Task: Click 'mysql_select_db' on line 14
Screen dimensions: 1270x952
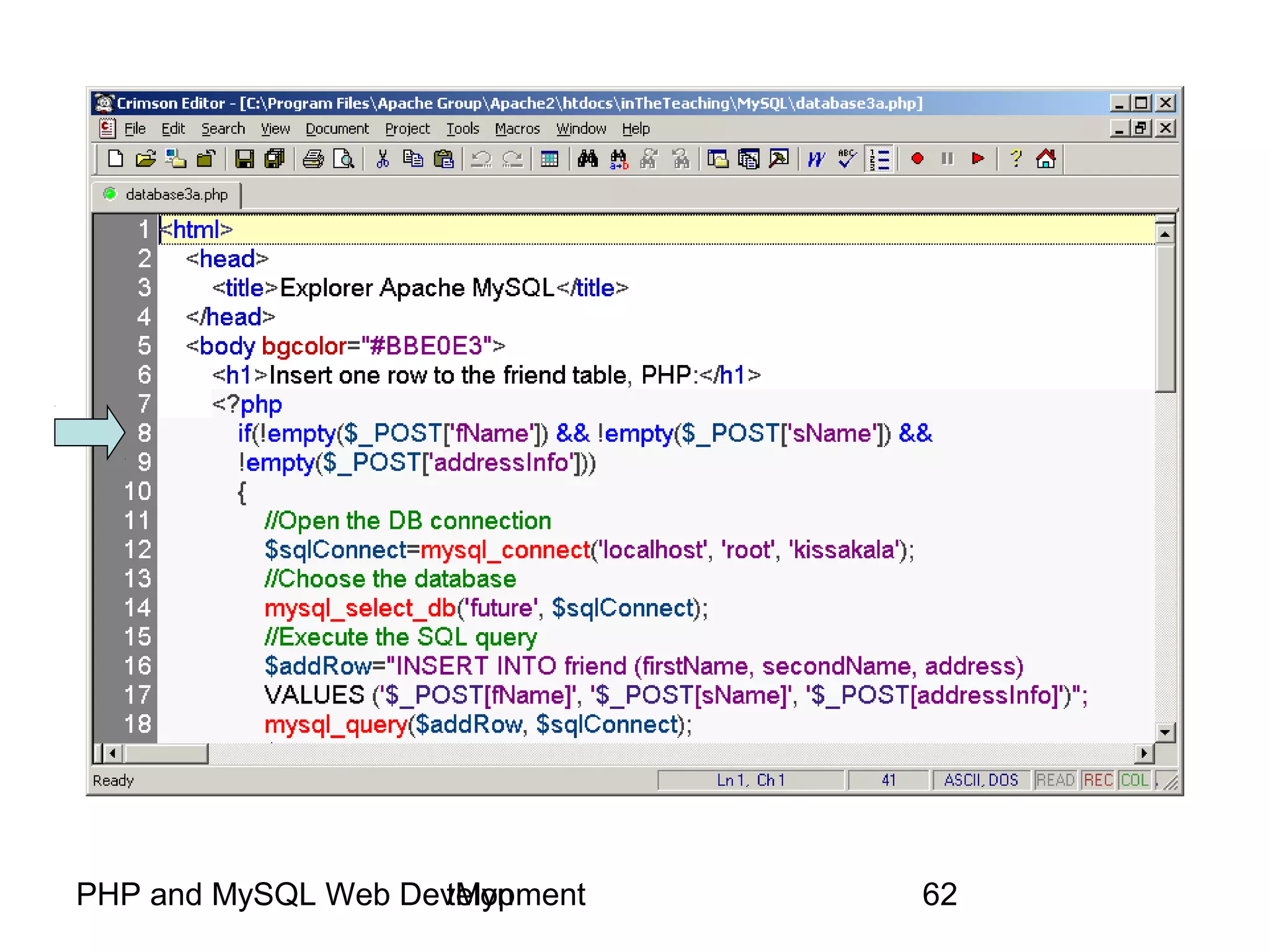Action: click(360, 609)
